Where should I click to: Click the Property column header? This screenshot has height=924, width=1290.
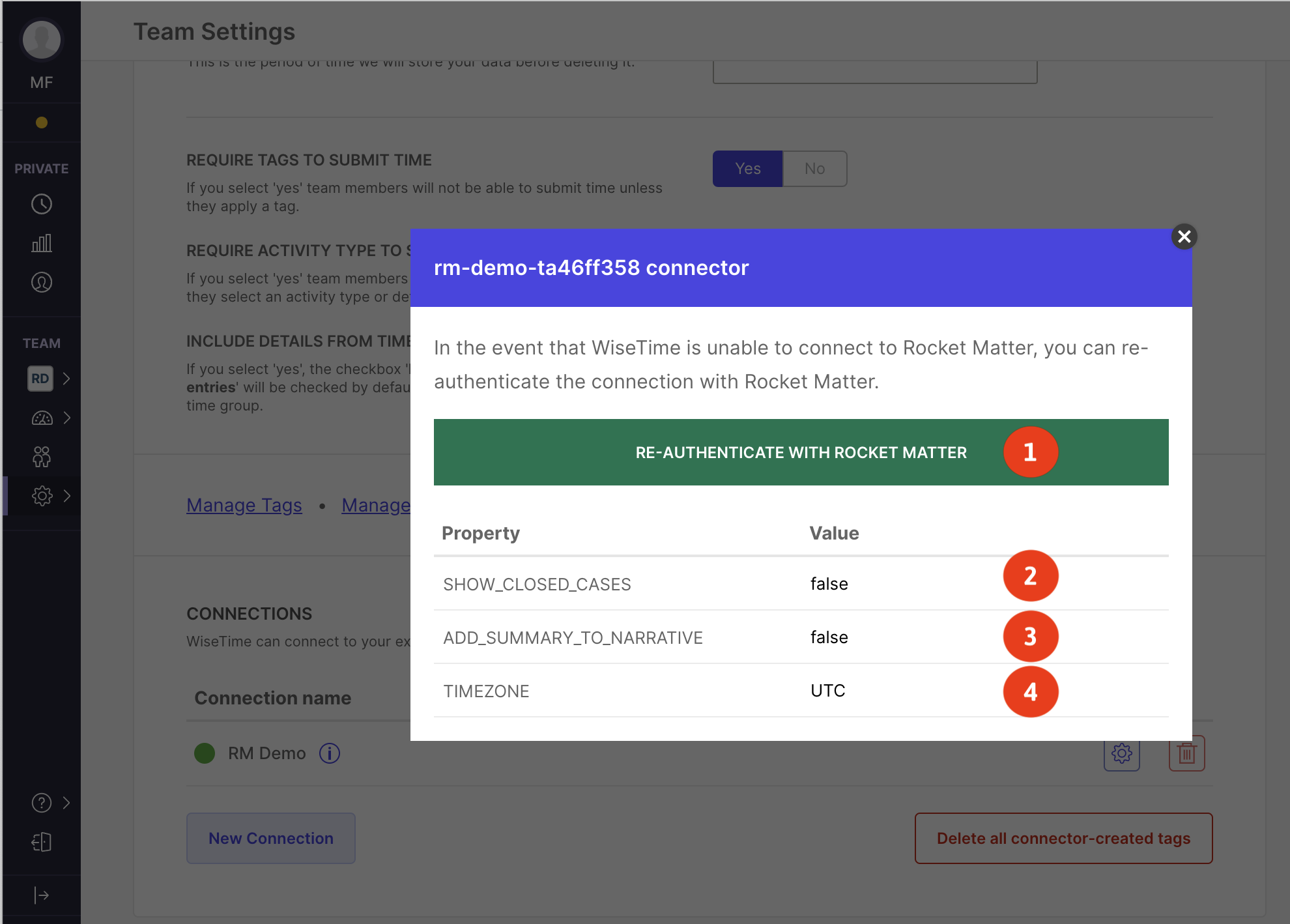[x=481, y=533]
